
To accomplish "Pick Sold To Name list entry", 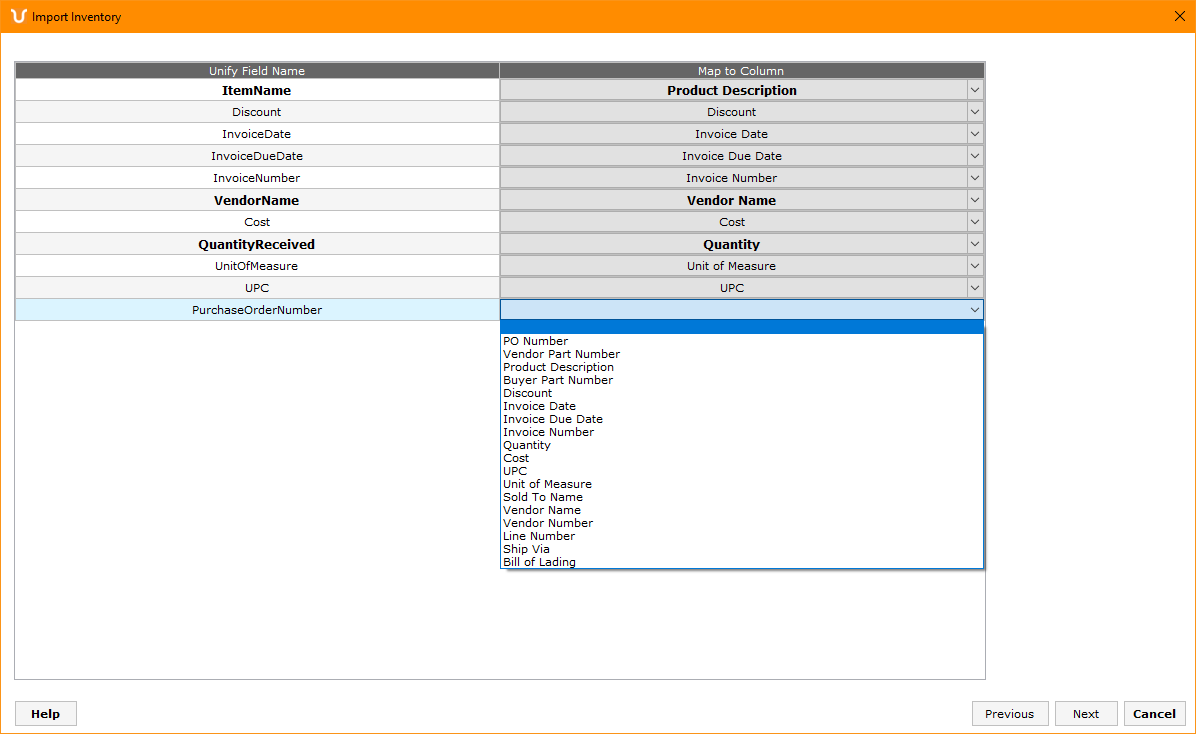I will coord(543,497).
